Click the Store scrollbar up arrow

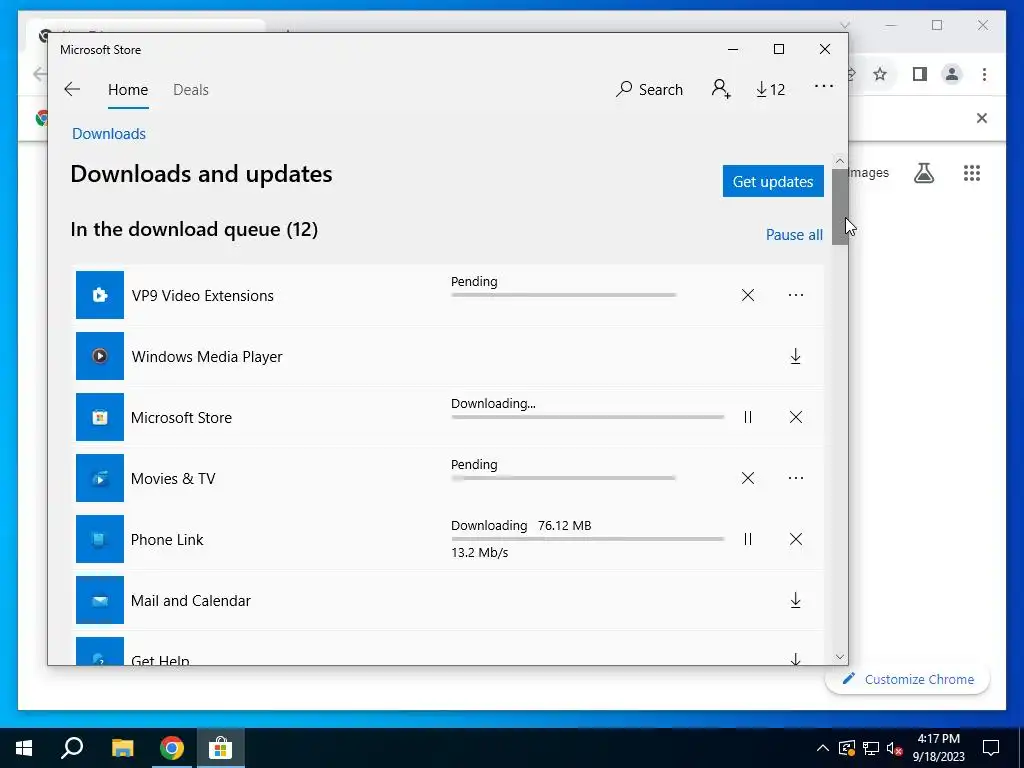pyautogui.click(x=840, y=161)
